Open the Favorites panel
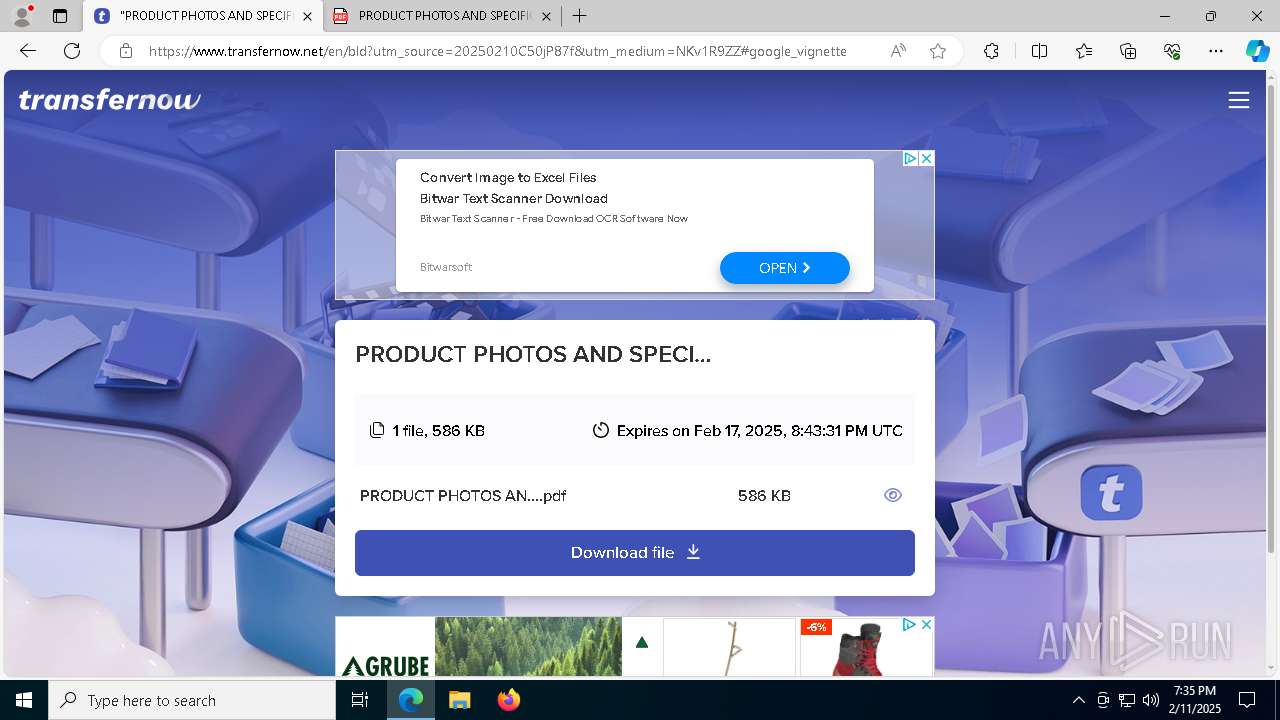This screenshot has height=720, width=1280. pos(1084,51)
